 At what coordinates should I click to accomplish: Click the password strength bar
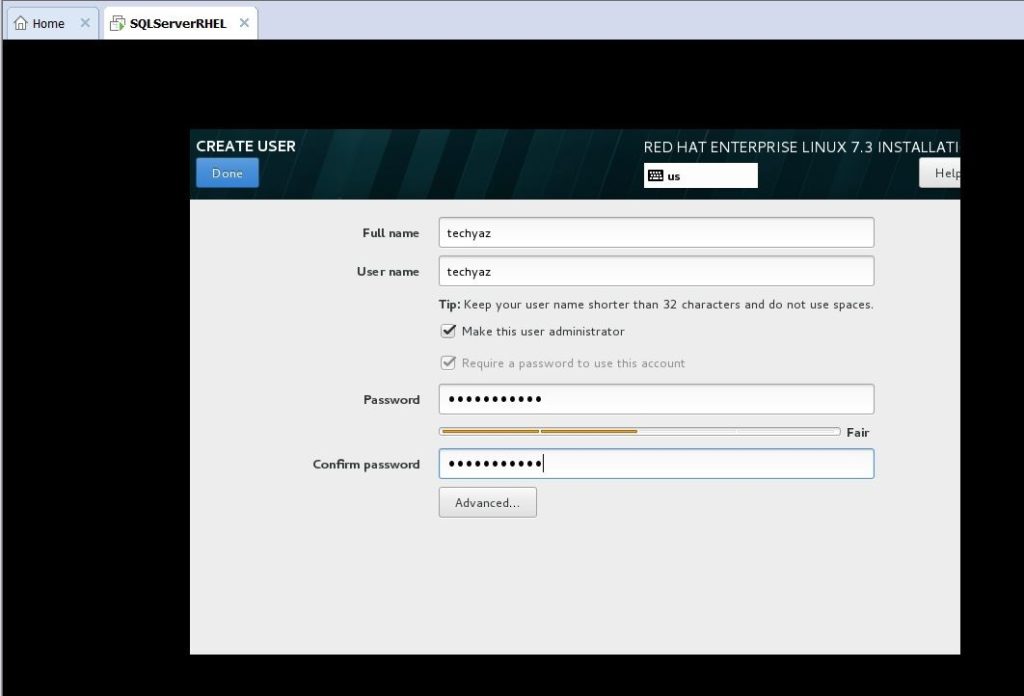(639, 432)
